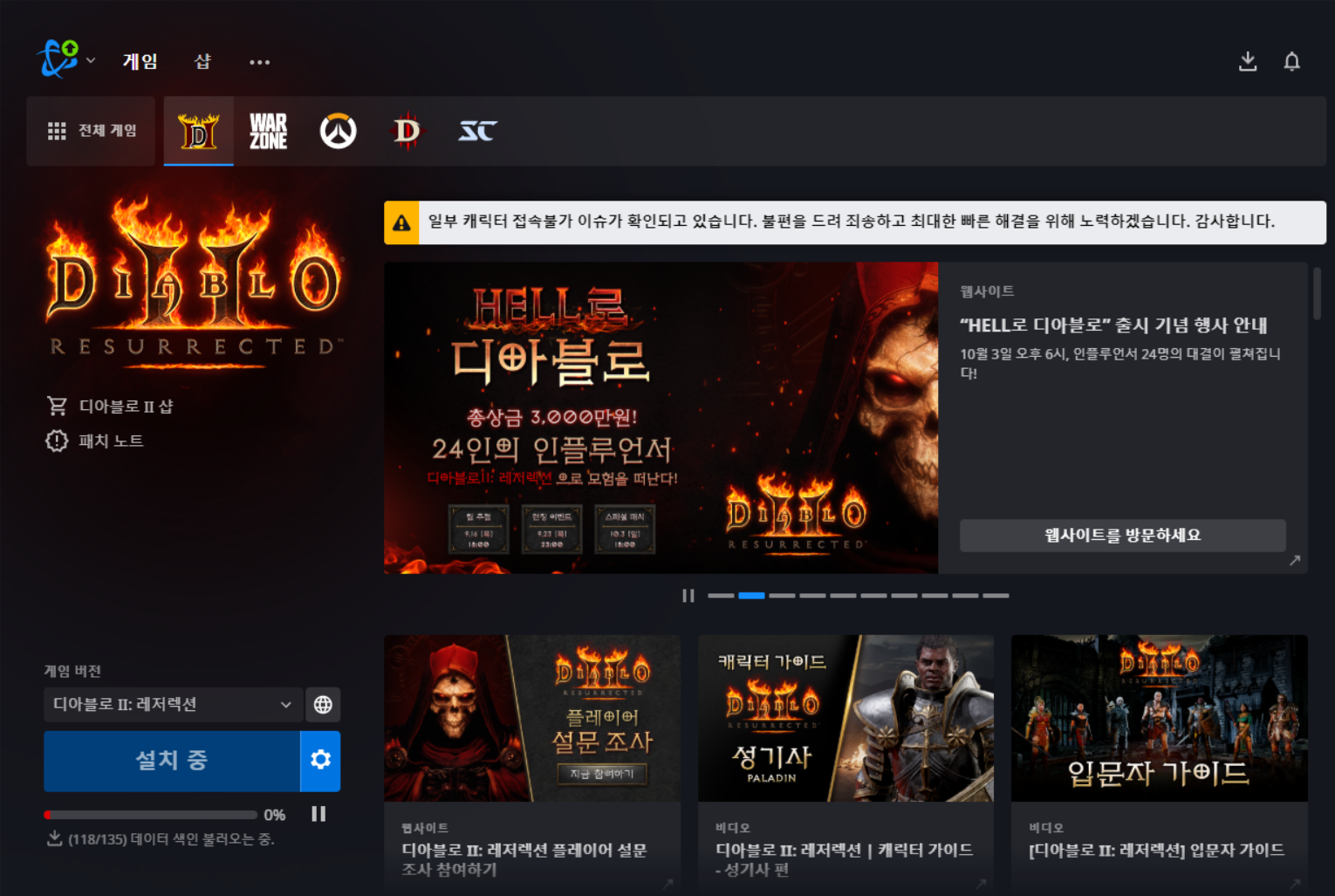Go to the first carousel slide indicator
The width and height of the screenshot is (1335, 896).
pyautogui.click(x=721, y=596)
